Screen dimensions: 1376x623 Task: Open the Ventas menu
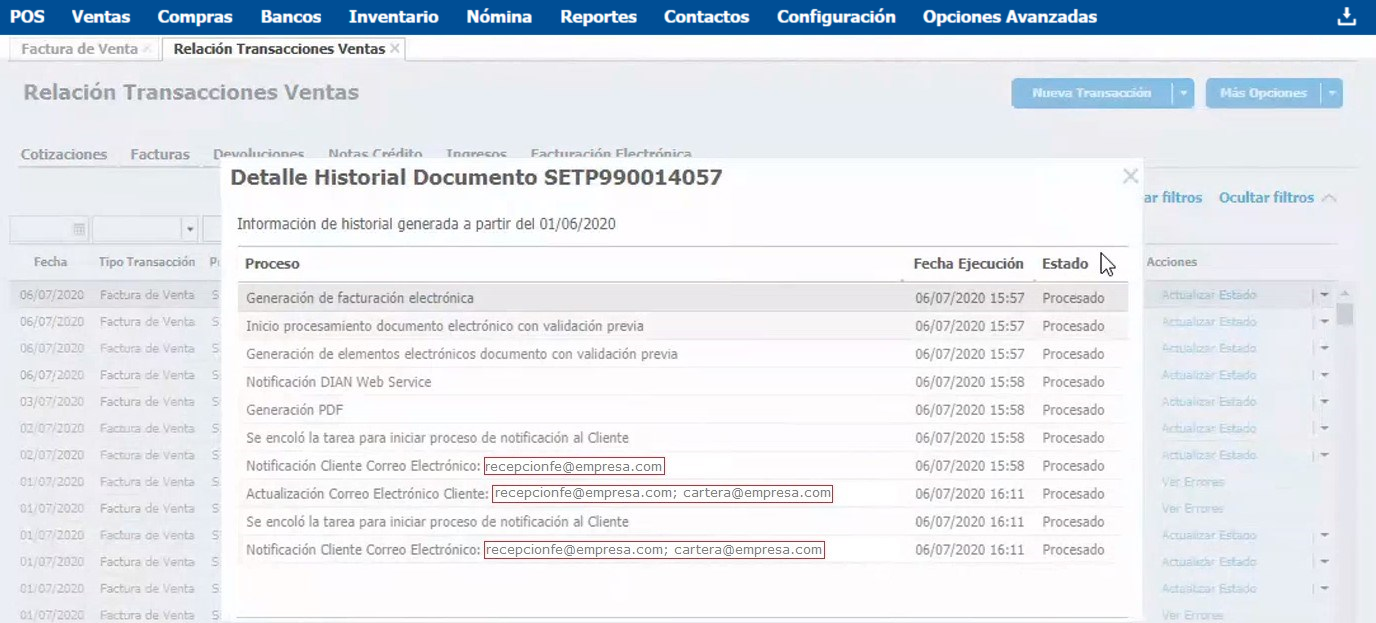[x=101, y=17]
